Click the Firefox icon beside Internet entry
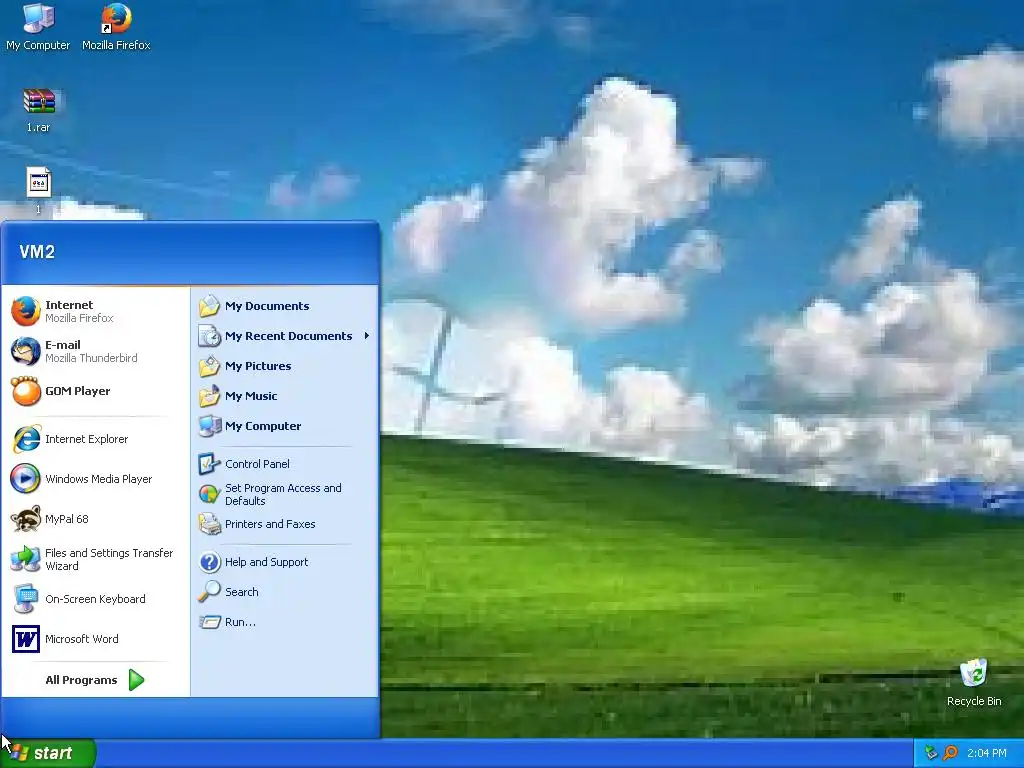1024x768 pixels. coord(26,311)
